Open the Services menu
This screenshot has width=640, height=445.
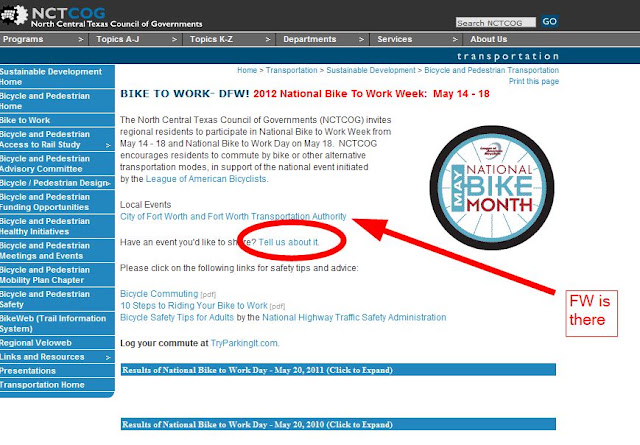coord(394,39)
